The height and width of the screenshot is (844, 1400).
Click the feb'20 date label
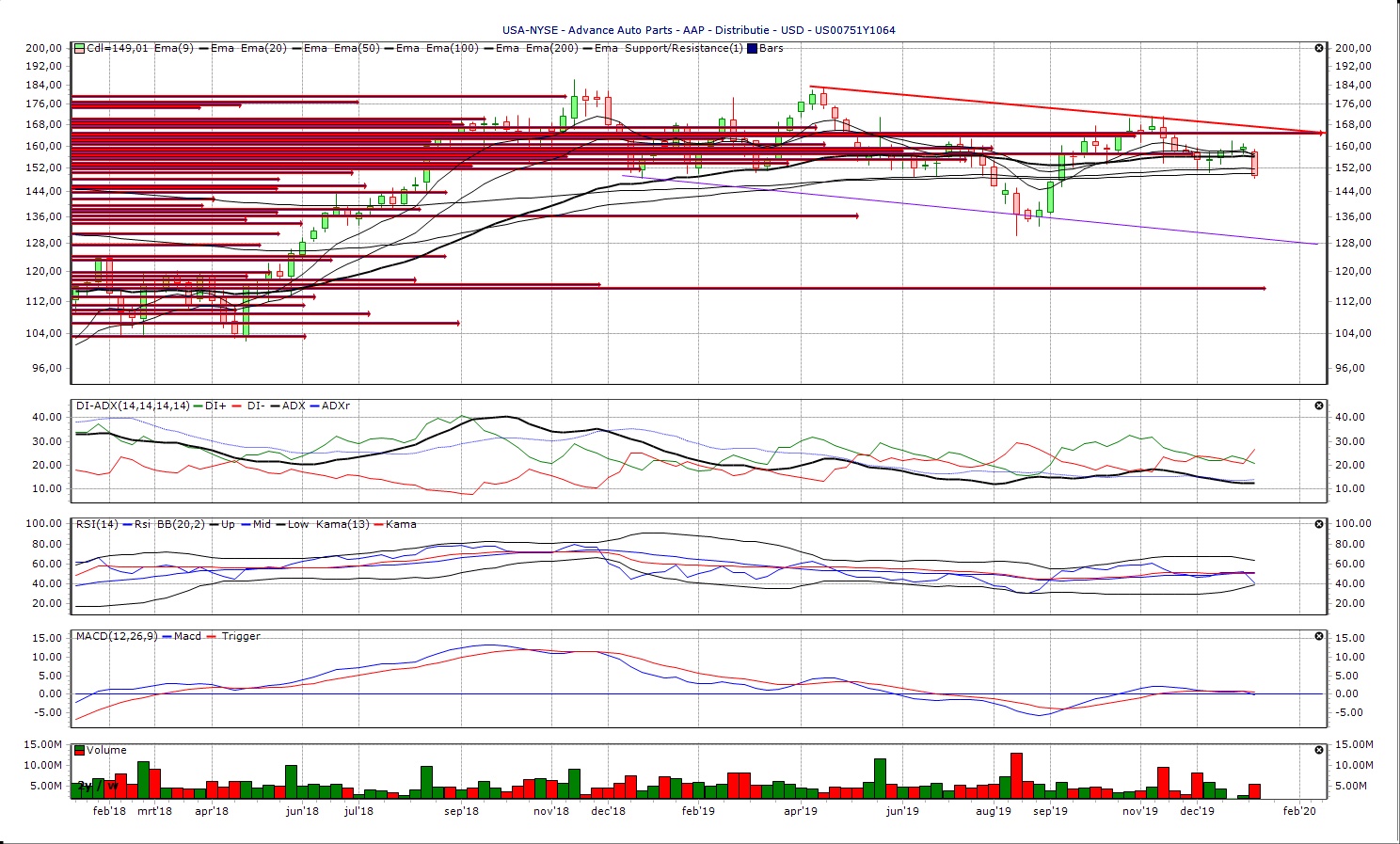tap(1299, 811)
